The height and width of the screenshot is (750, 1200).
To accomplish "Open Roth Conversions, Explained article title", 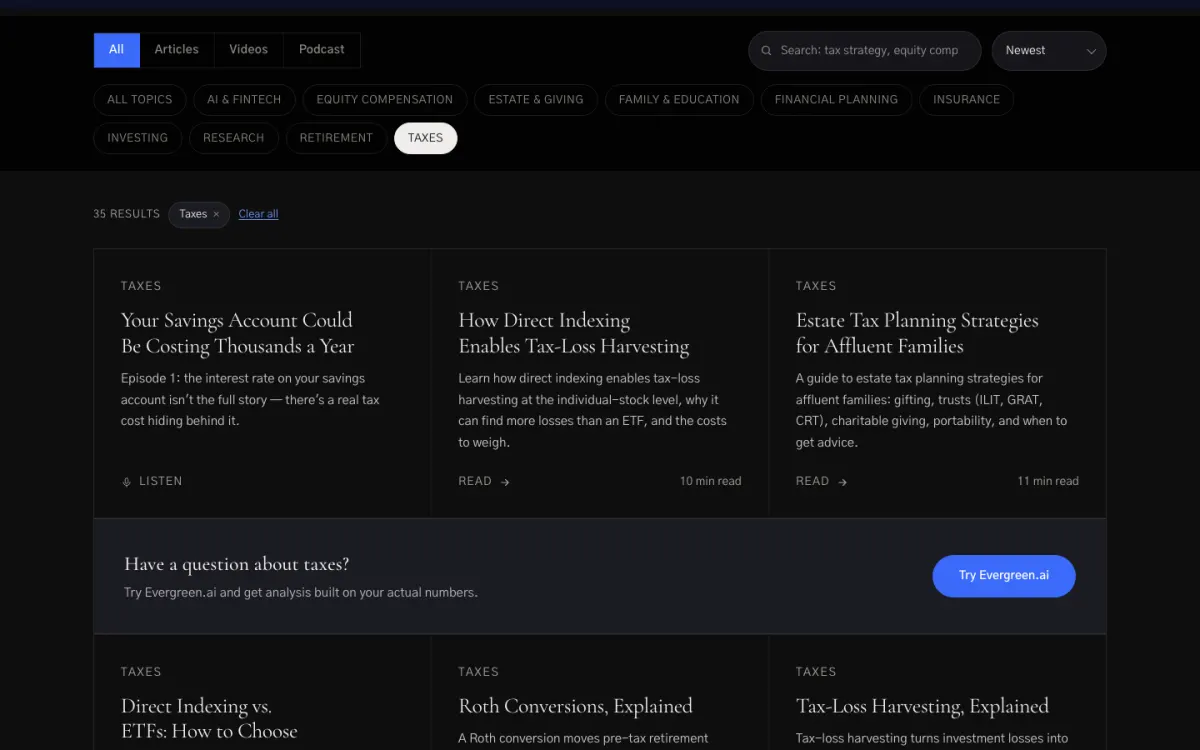I will [x=575, y=706].
